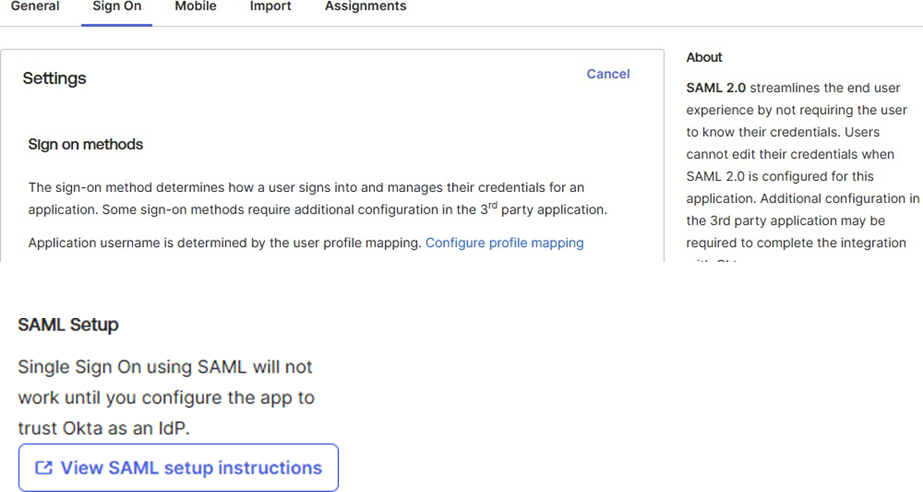This screenshot has width=923, height=492.
Task: Go to the Import tab
Action: tap(270, 6)
